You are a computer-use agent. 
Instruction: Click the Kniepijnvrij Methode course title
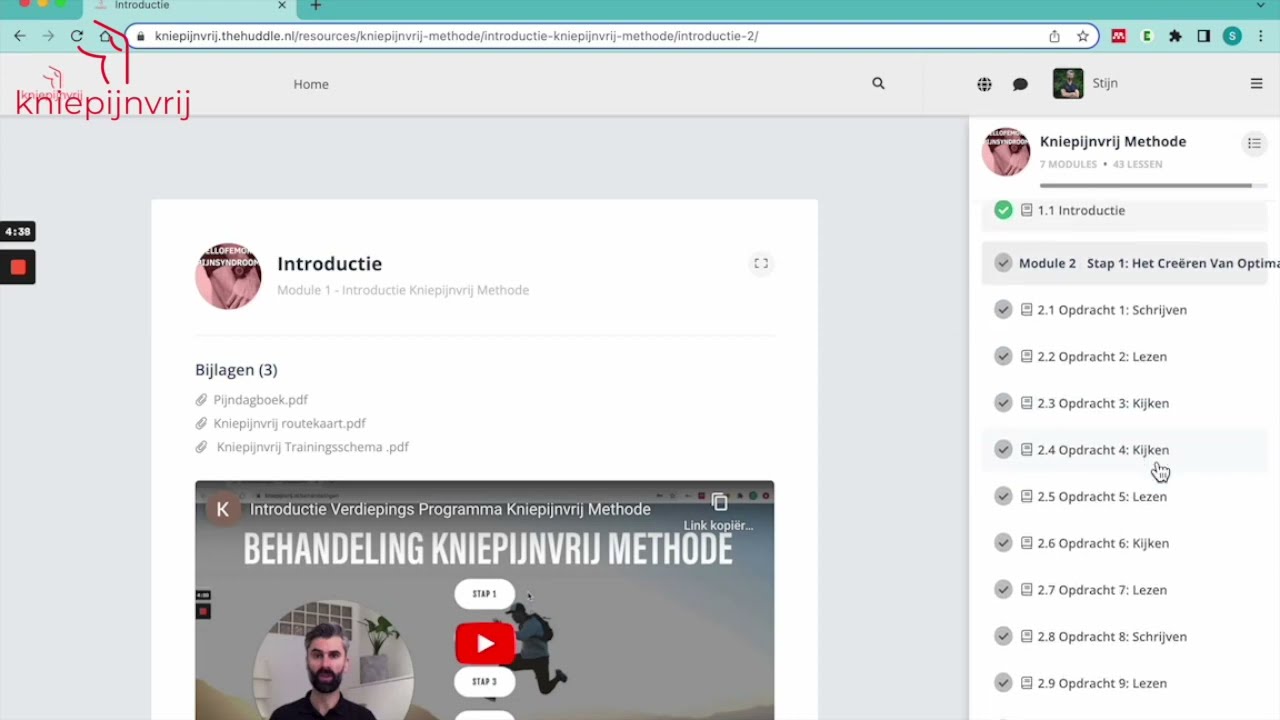(1113, 141)
